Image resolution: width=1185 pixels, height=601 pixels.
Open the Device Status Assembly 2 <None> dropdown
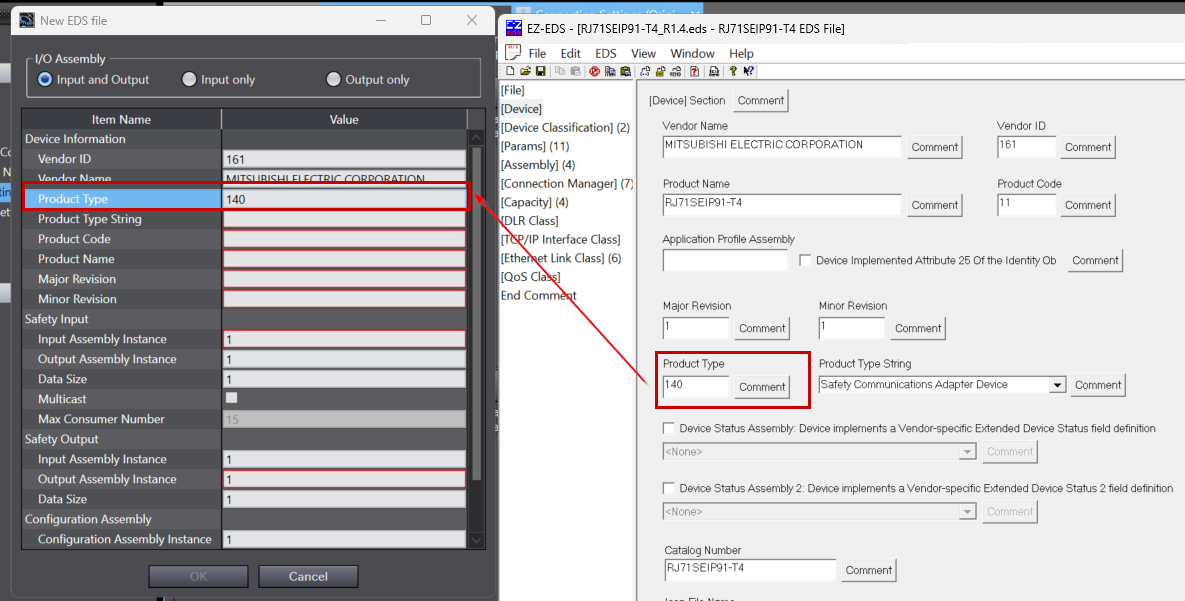967,512
